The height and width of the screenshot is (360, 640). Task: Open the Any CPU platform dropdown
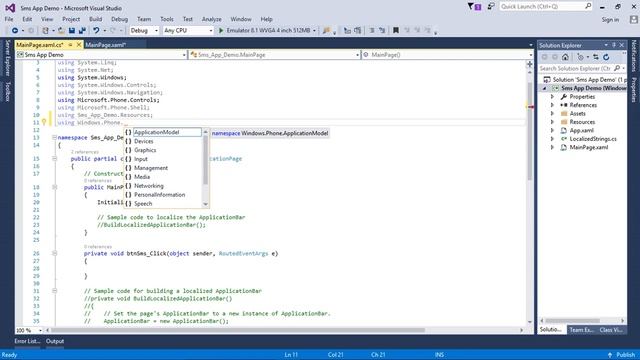[x=188, y=31]
